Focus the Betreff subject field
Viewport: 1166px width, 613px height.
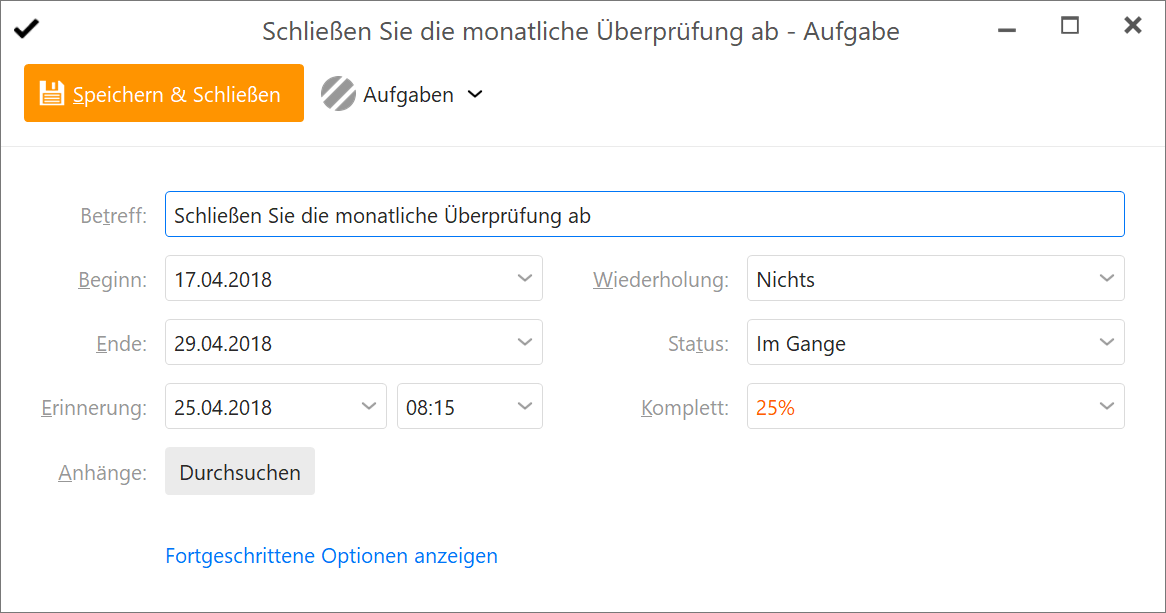(x=645, y=214)
